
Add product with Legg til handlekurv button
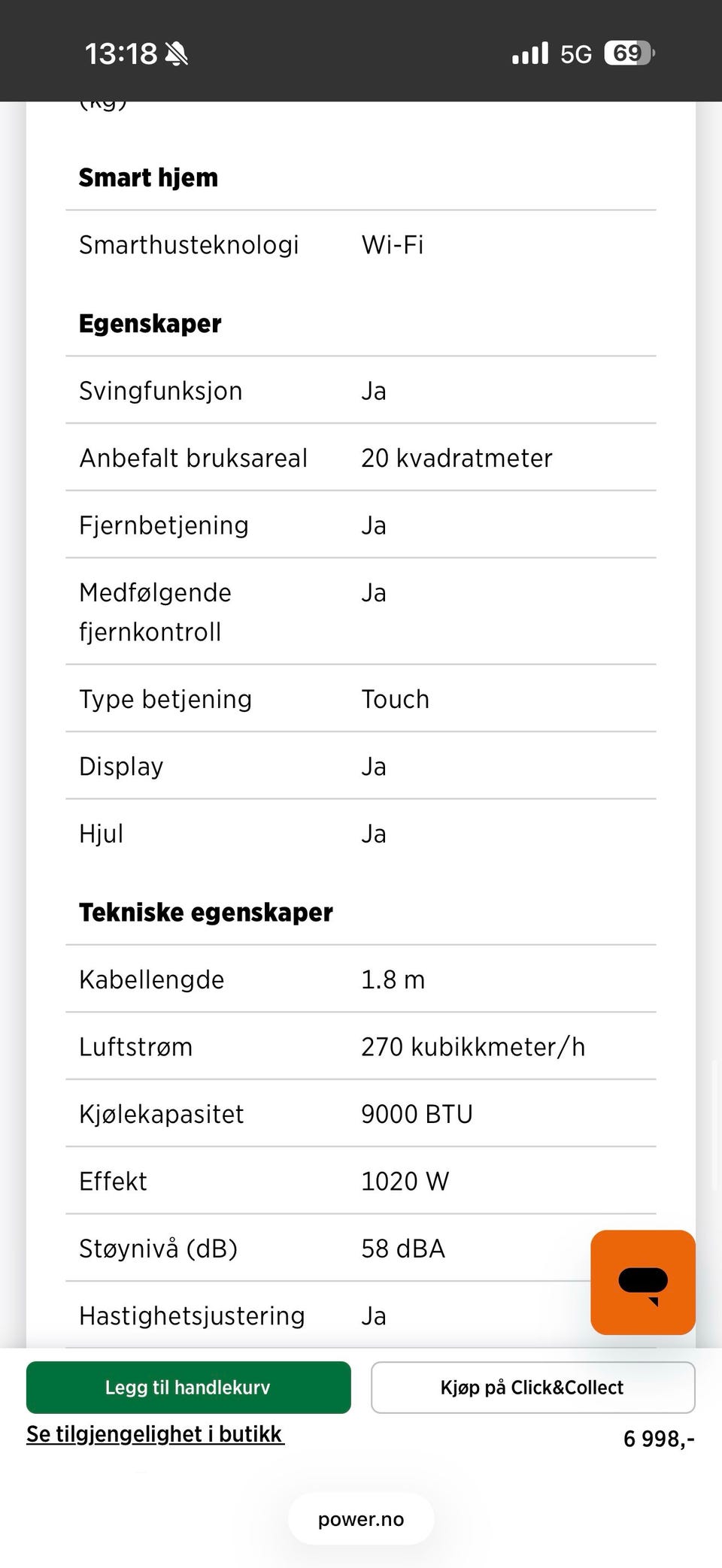point(188,1388)
